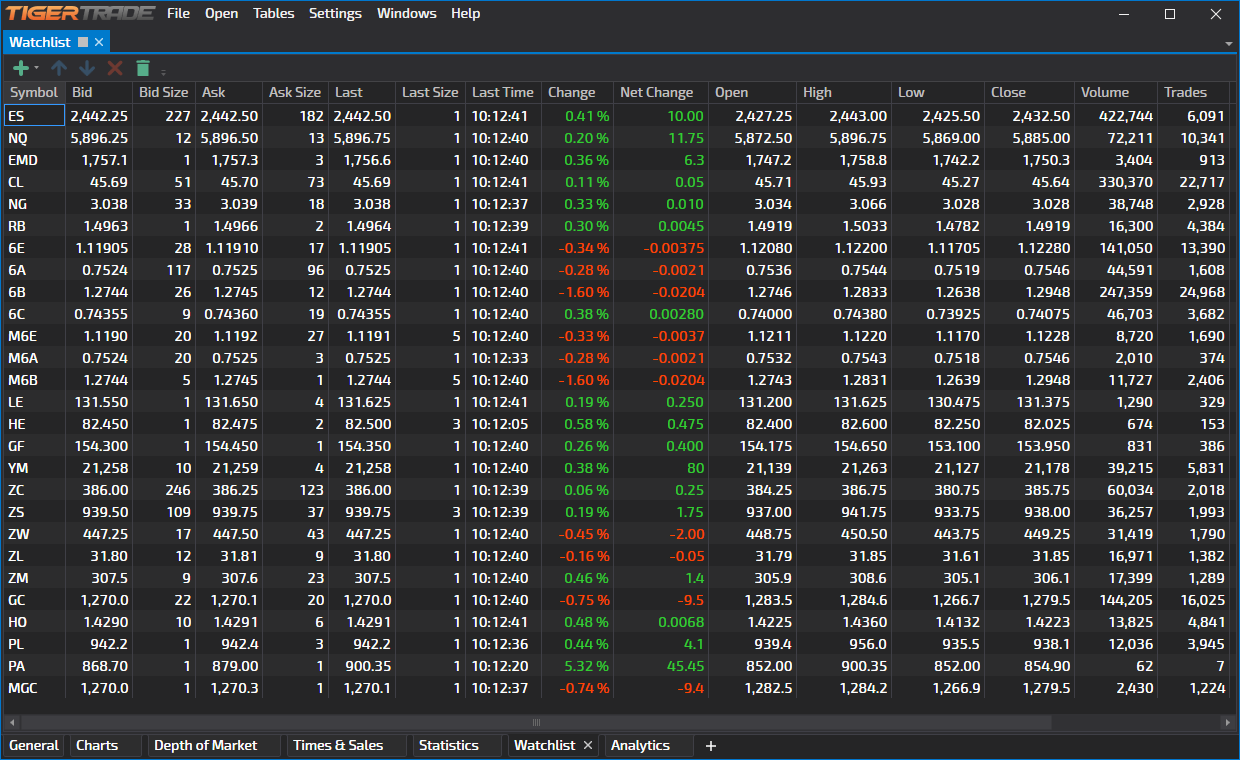Clear the watchlist with the trash can icon
This screenshot has height=760, width=1240.
pyautogui.click(x=143, y=68)
